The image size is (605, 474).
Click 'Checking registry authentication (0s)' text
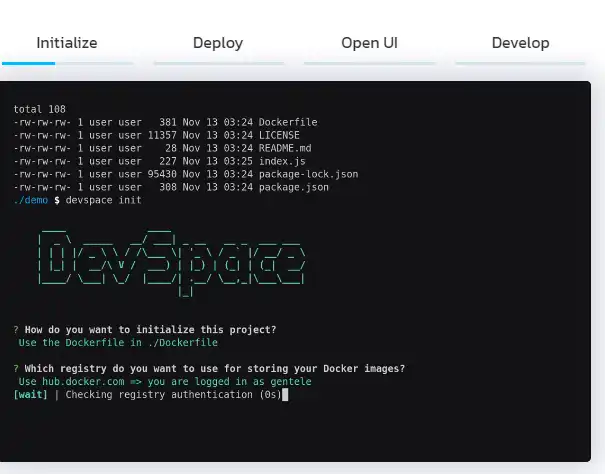(x=174, y=395)
